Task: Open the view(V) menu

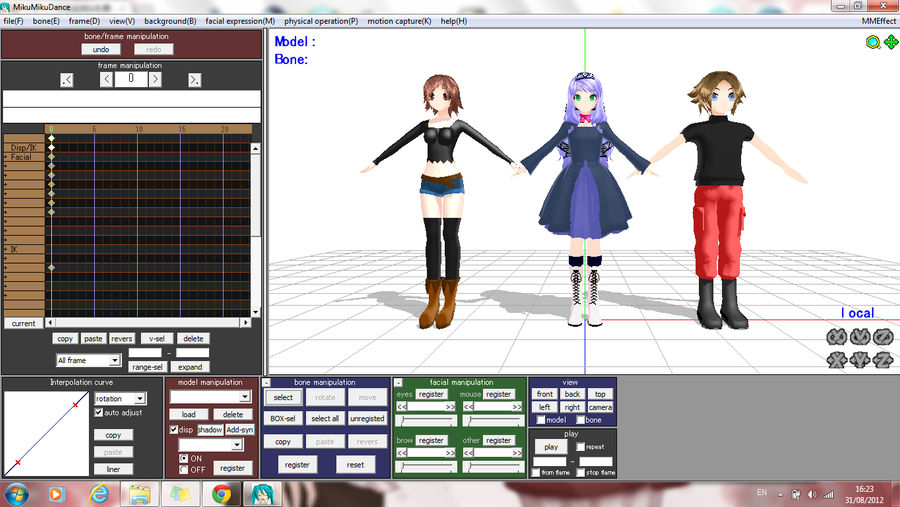Action: click(122, 21)
